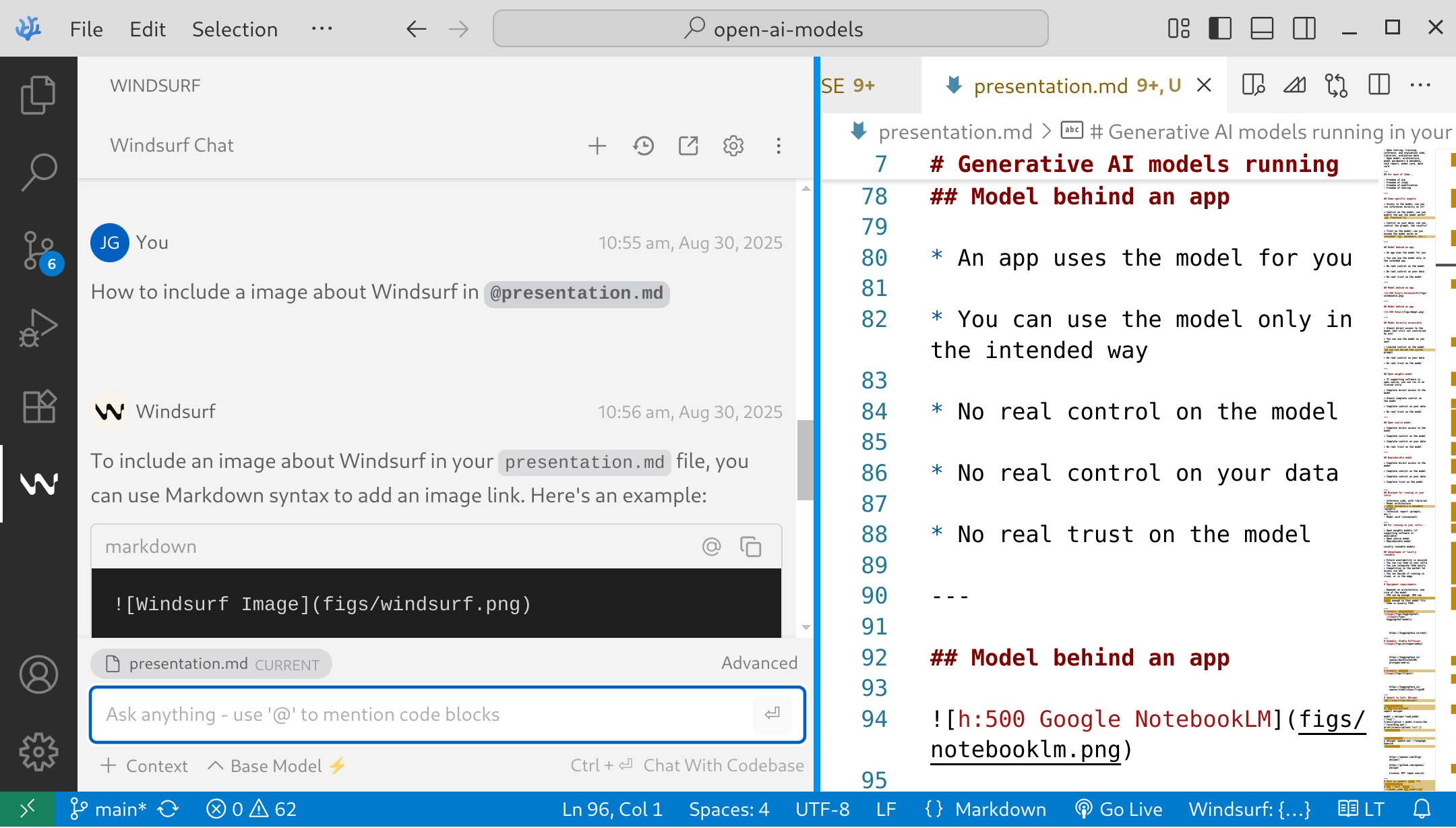Viewport: 1456px width, 828px height.
Task: Open the Search view in activity bar
Action: 38,173
